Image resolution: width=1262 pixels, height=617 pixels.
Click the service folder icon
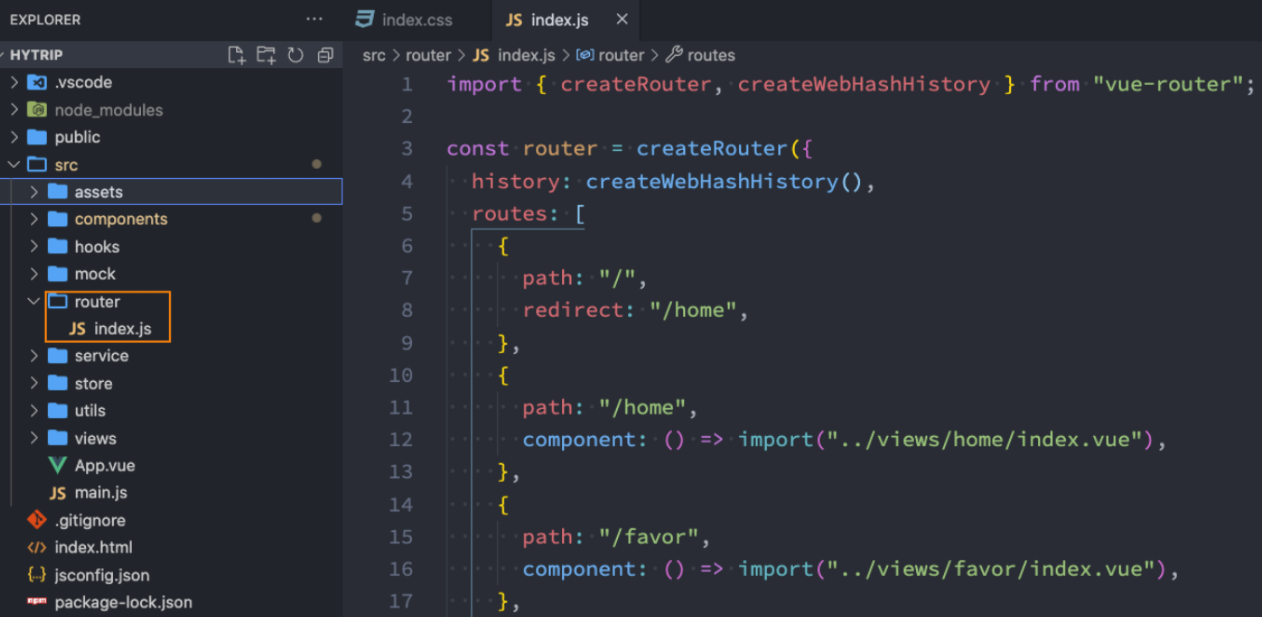57,356
